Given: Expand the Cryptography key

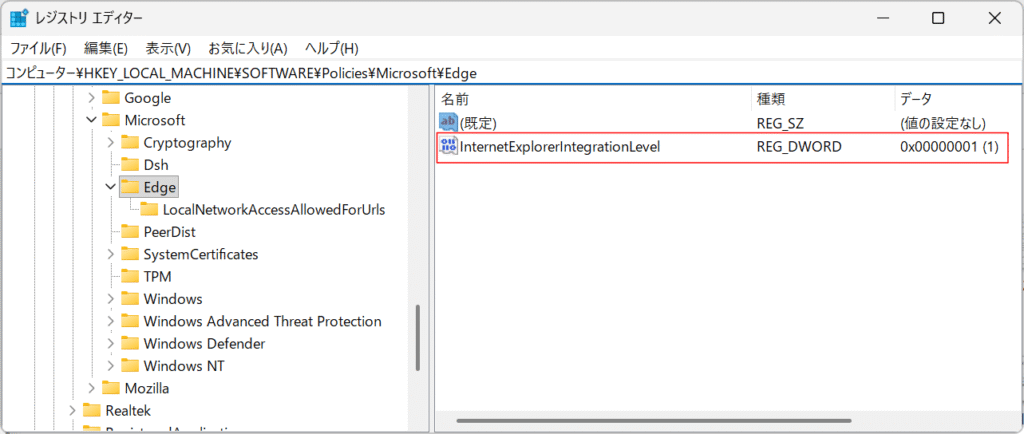Looking at the screenshot, I should 110,143.
